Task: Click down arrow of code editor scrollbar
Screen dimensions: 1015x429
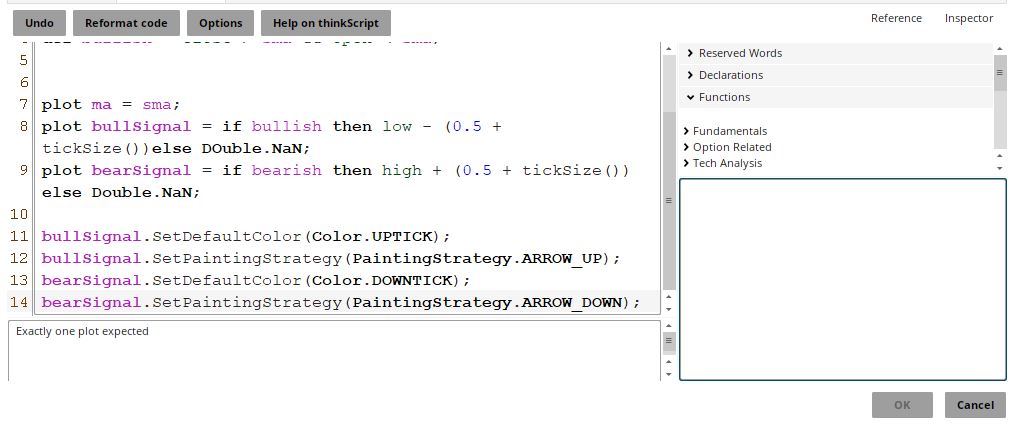Action: click(669, 309)
